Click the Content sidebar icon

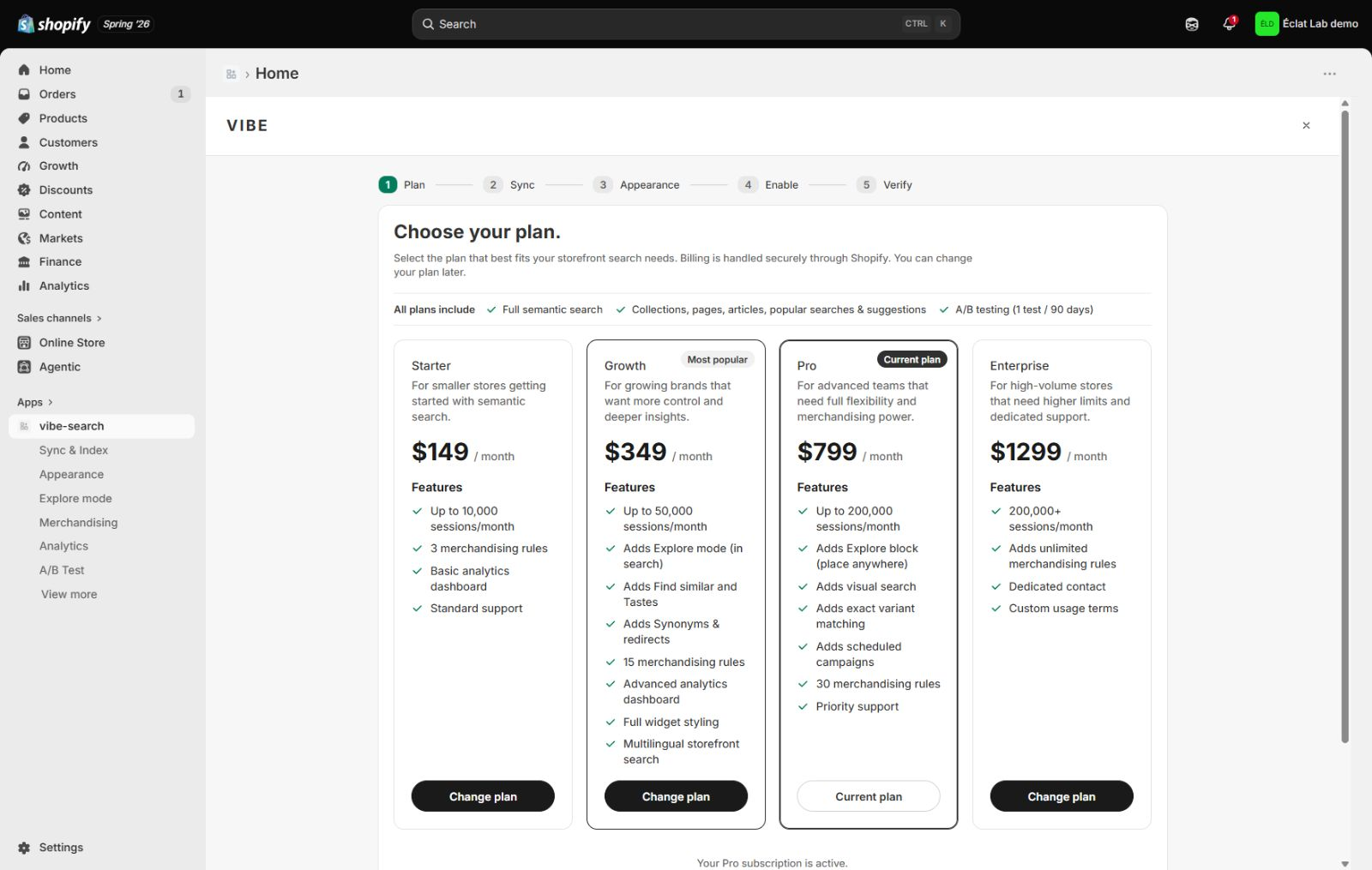pos(24,214)
